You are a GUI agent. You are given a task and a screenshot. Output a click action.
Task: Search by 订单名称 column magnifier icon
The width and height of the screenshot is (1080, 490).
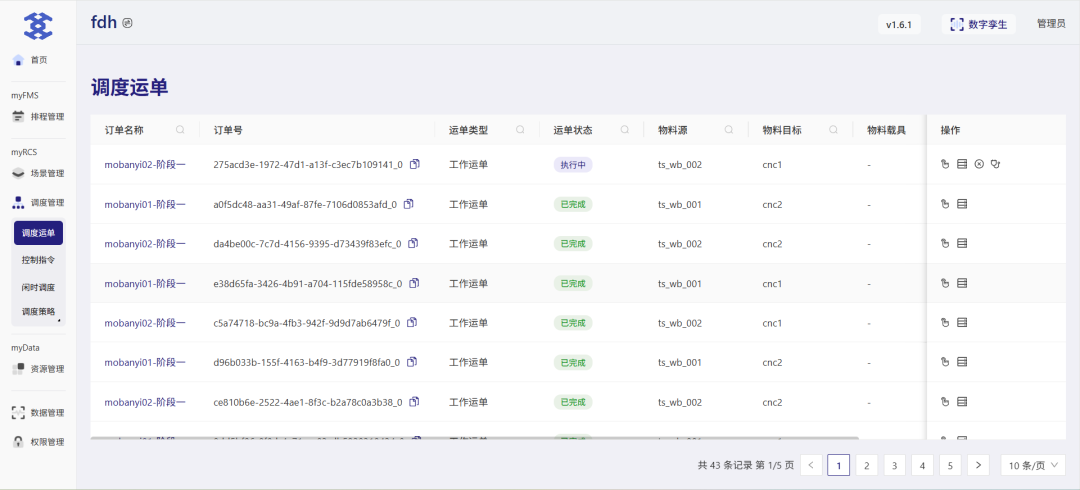tap(180, 130)
